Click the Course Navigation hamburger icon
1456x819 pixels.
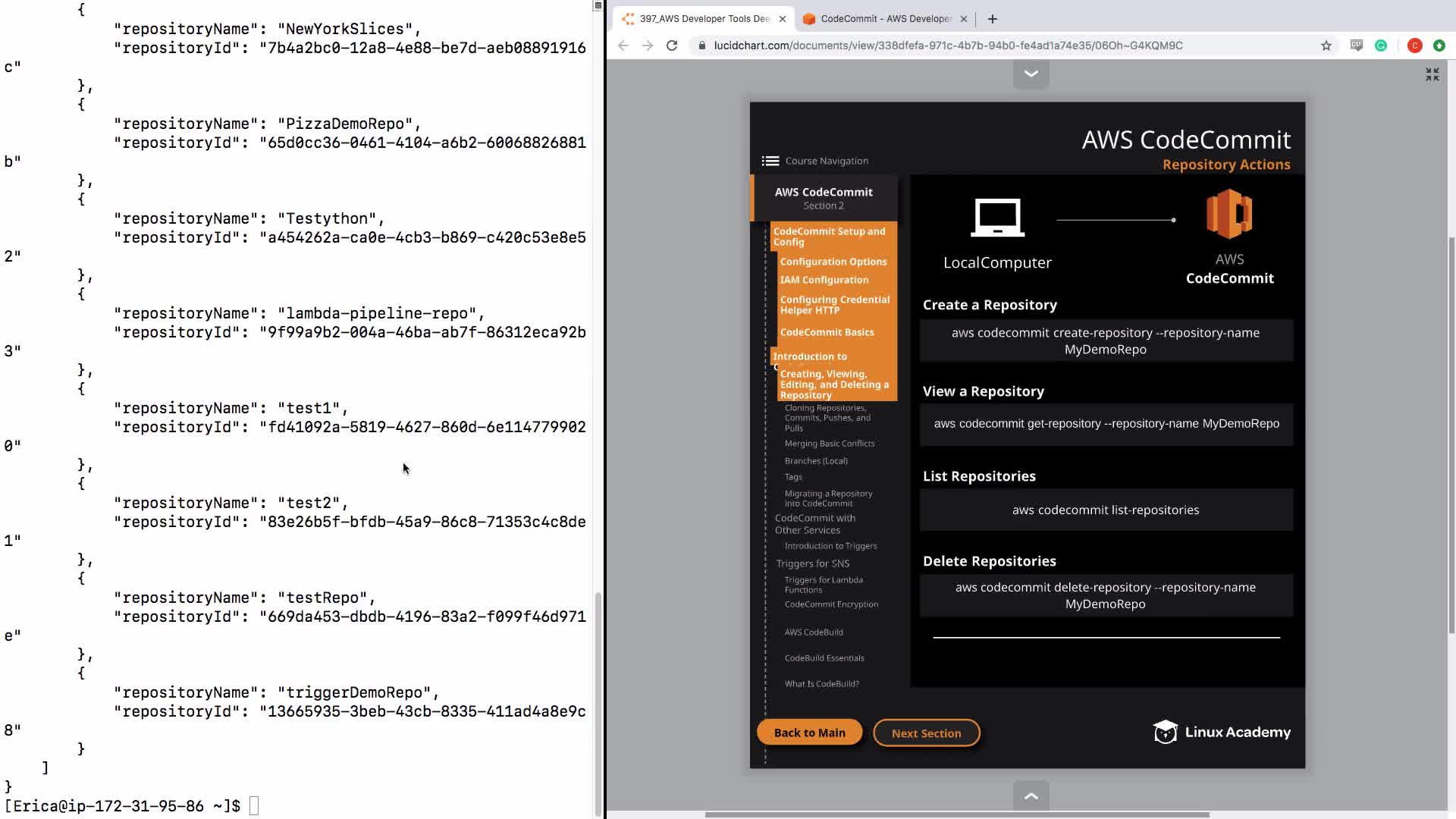(x=770, y=161)
